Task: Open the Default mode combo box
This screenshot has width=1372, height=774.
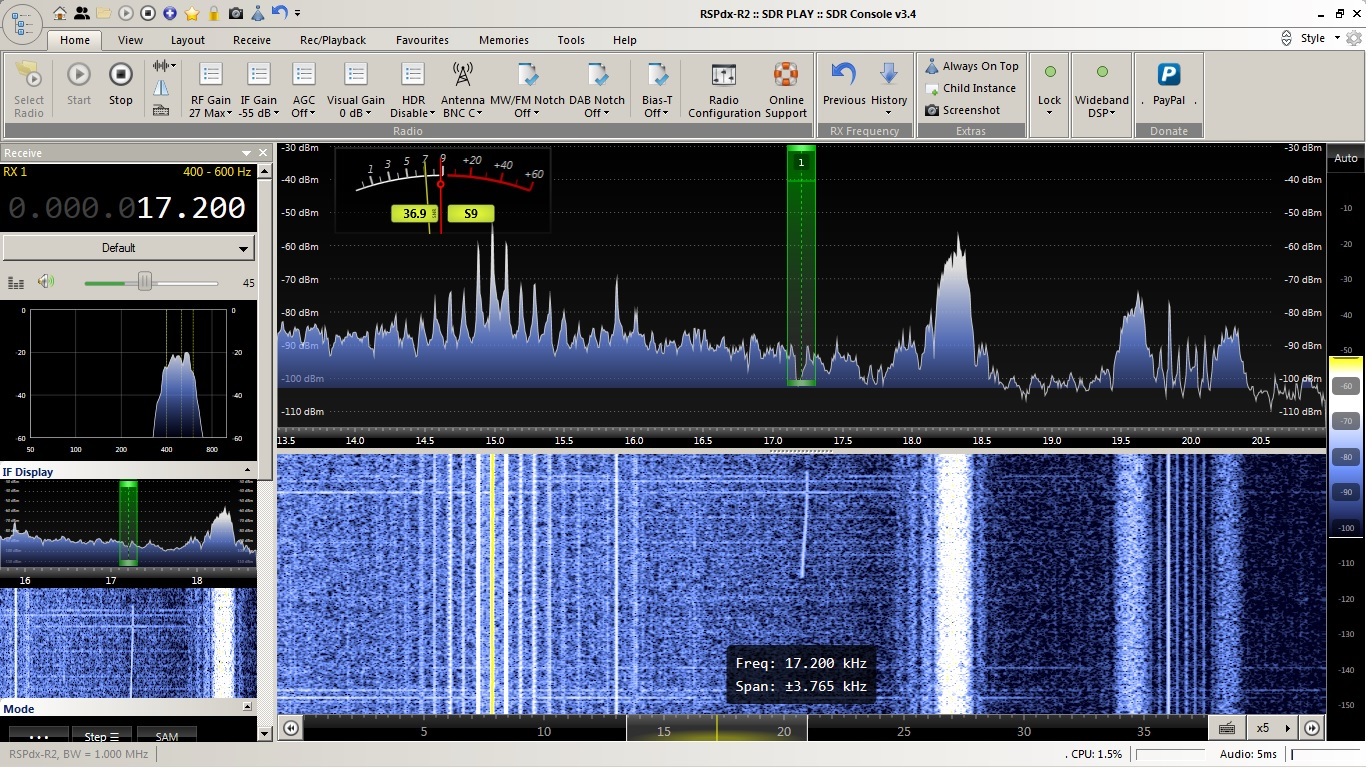Action: coord(128,248)
